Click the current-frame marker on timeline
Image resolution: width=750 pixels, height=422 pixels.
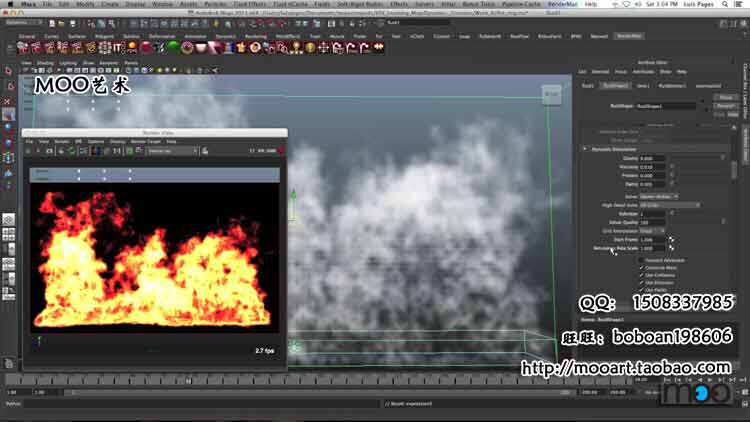[188, 381]
